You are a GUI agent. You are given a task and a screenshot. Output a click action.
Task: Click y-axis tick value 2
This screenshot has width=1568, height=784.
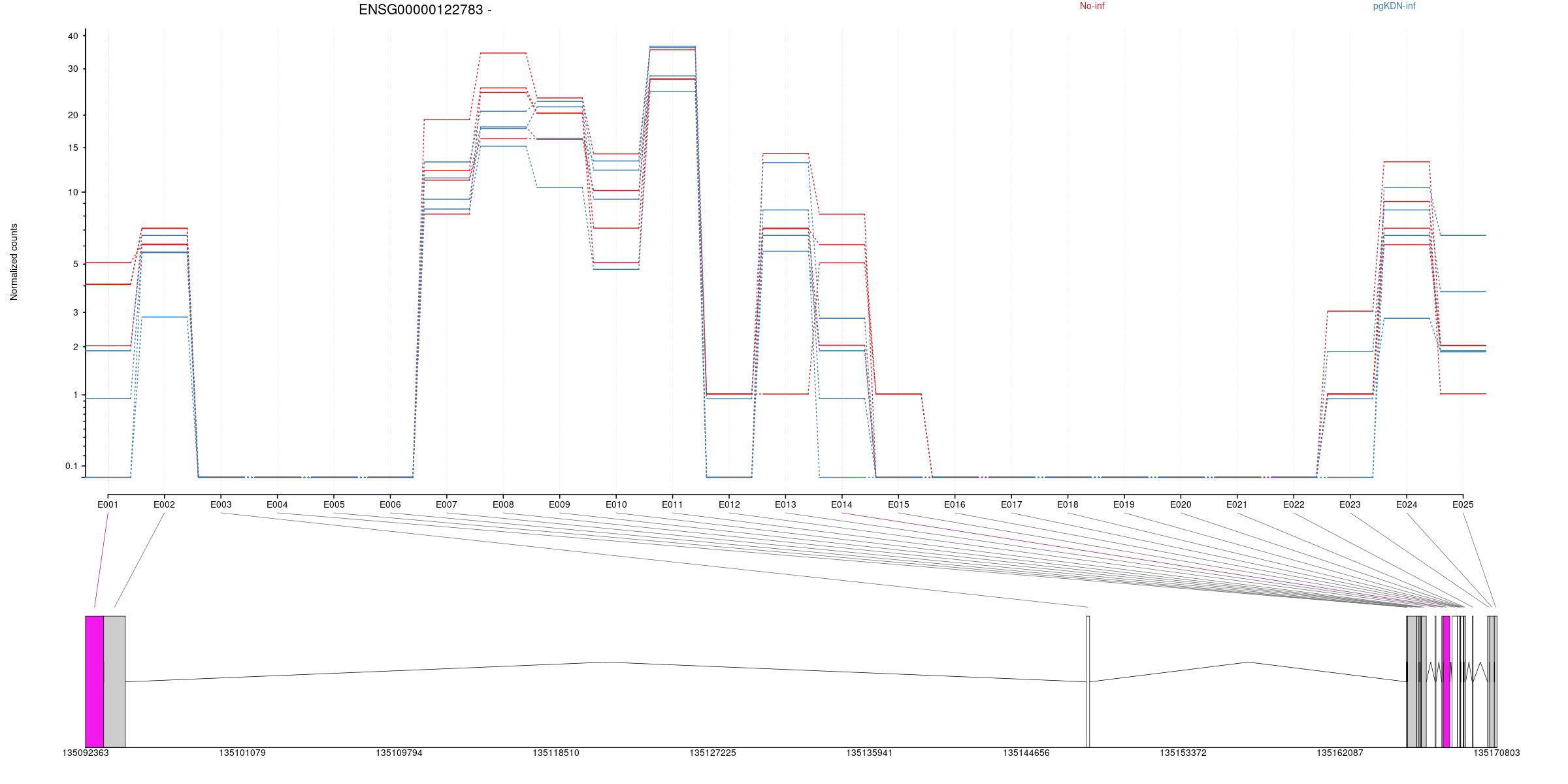click(75, 347)
